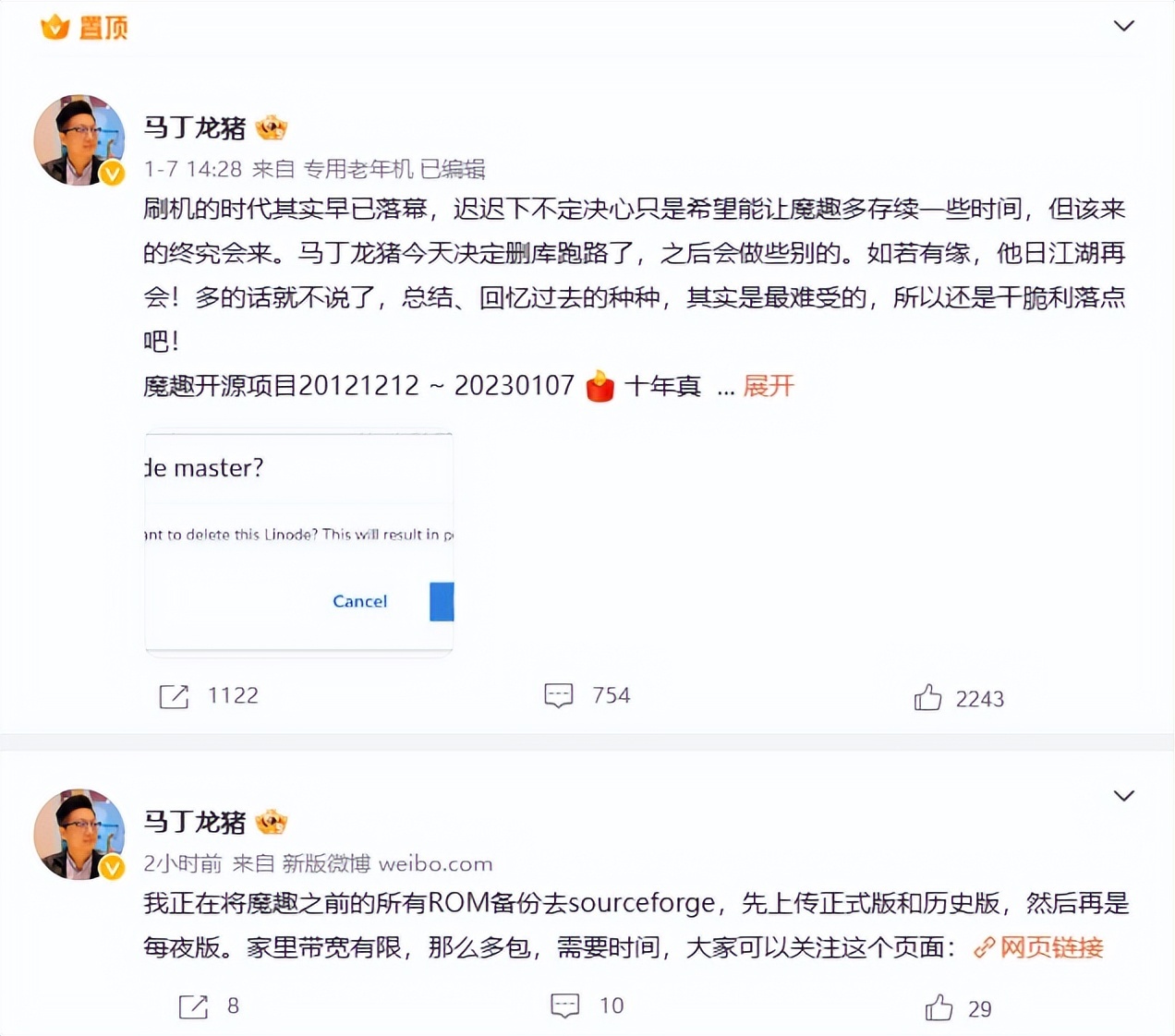Expand full post text via 展开
The width and height of the screenshot is (1175, 1036).
tap(769, 386)
